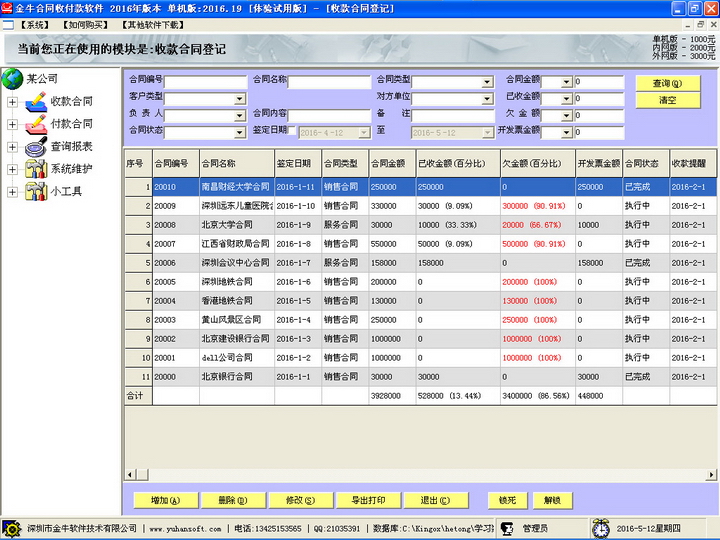Expand the 系统维护 tree node
Viewport: 720px width, 540px height.
pos(12,169)
